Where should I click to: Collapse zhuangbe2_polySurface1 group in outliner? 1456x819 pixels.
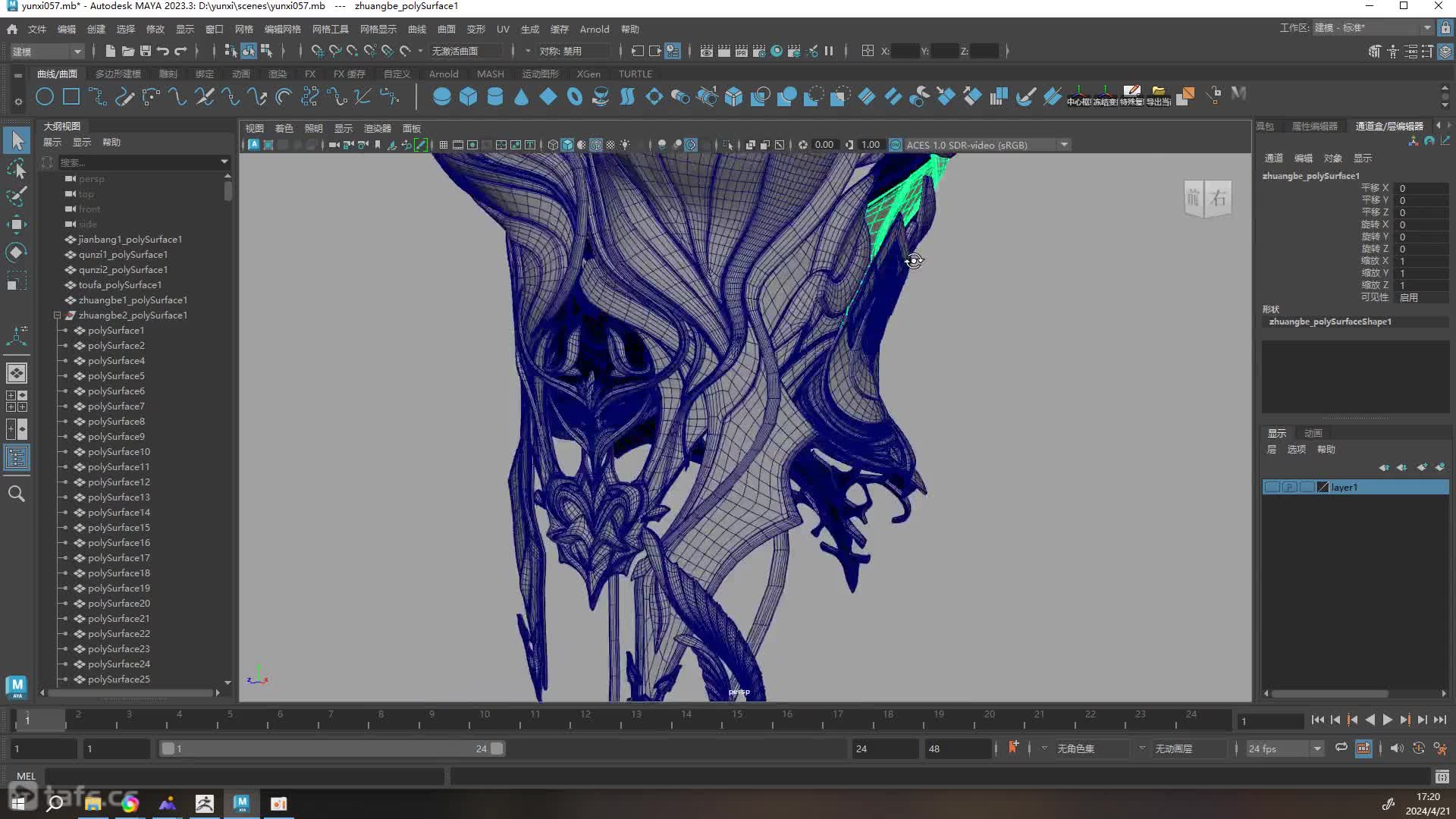click(x=57, y=315)
